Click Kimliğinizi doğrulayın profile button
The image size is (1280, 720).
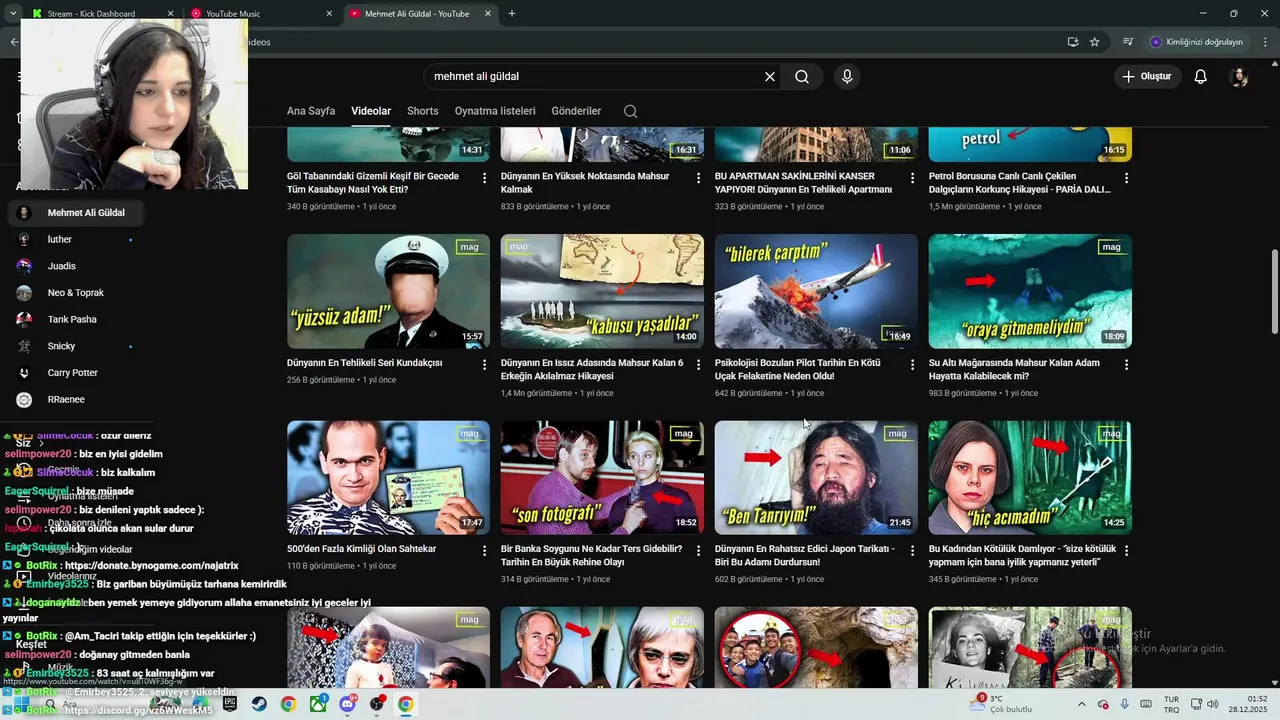point(1196,42)
